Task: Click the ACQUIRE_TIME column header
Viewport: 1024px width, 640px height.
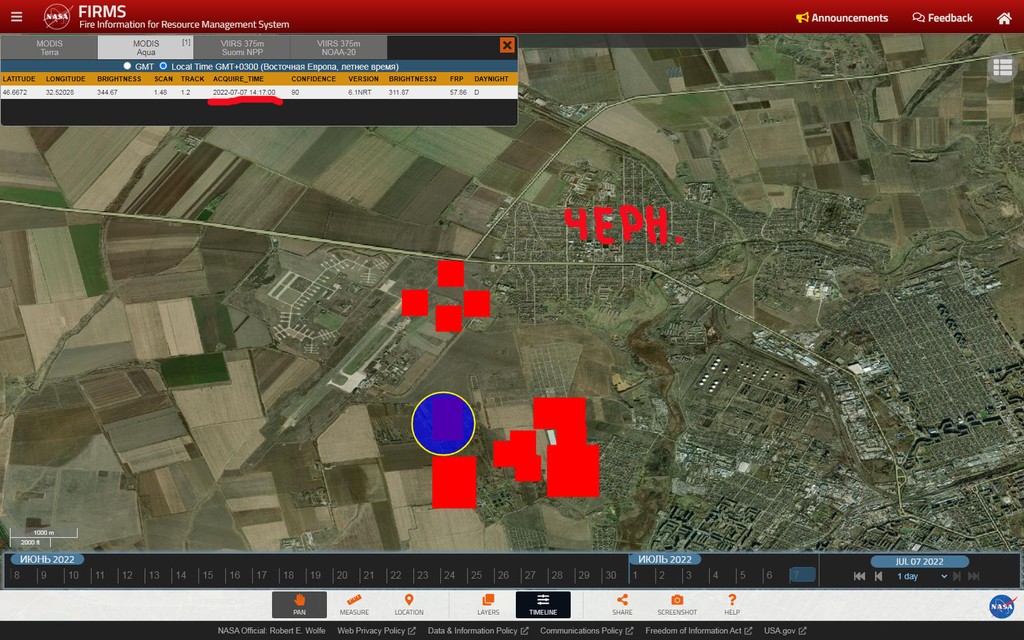Action: [238, 79]
